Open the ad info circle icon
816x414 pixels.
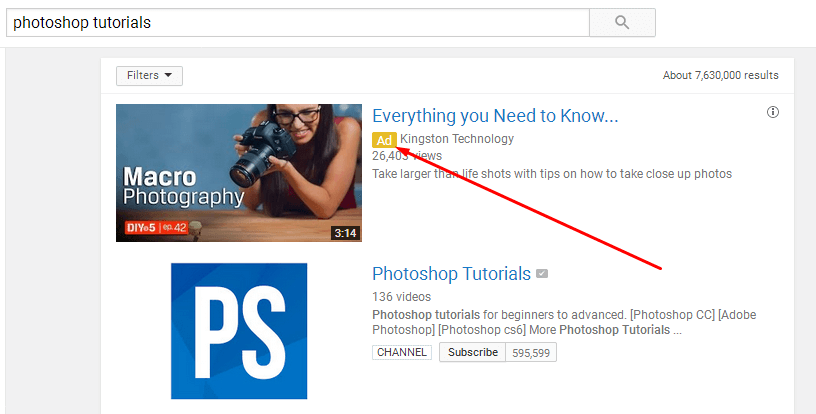[x=773, y=112]
